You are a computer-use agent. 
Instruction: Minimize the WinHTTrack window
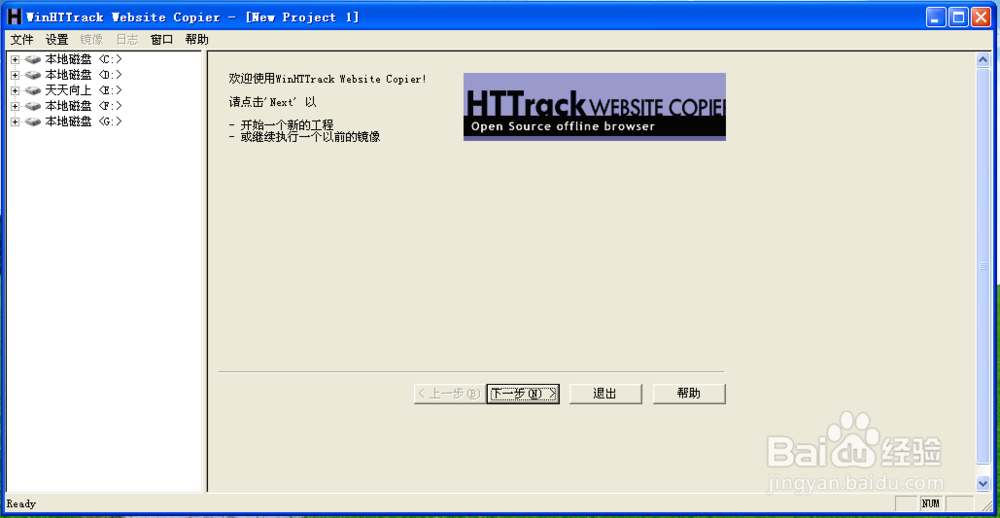coord(936,17)
